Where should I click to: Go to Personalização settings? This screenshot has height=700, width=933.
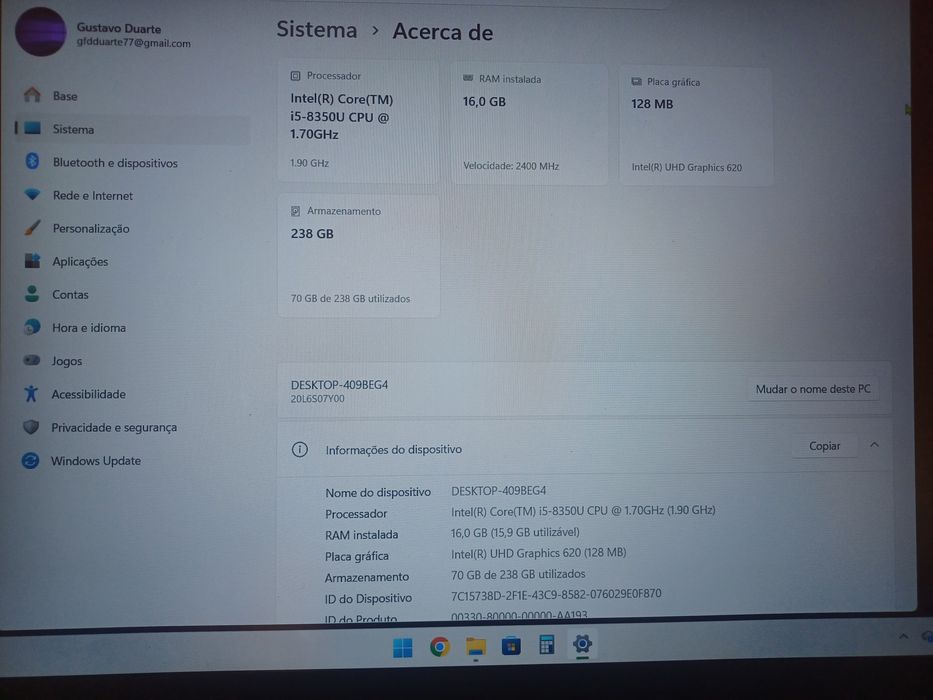click(132, 229)
